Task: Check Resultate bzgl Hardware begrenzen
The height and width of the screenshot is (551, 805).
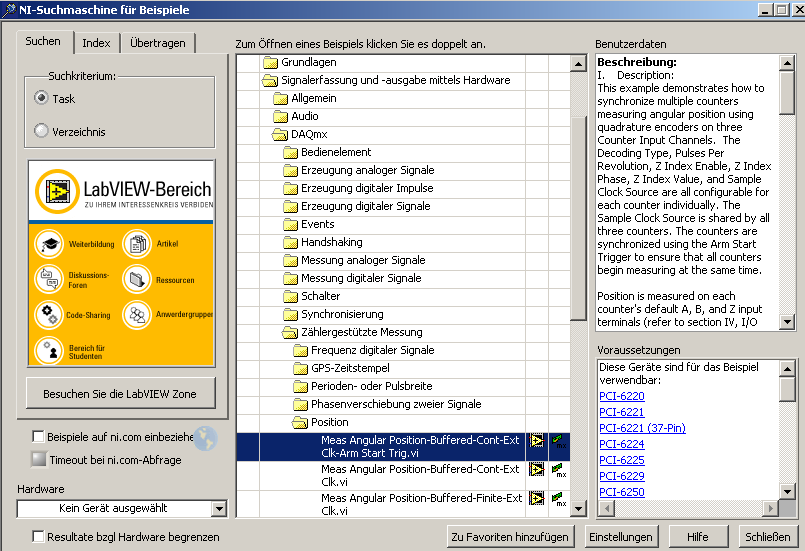Action: point(38,536)
